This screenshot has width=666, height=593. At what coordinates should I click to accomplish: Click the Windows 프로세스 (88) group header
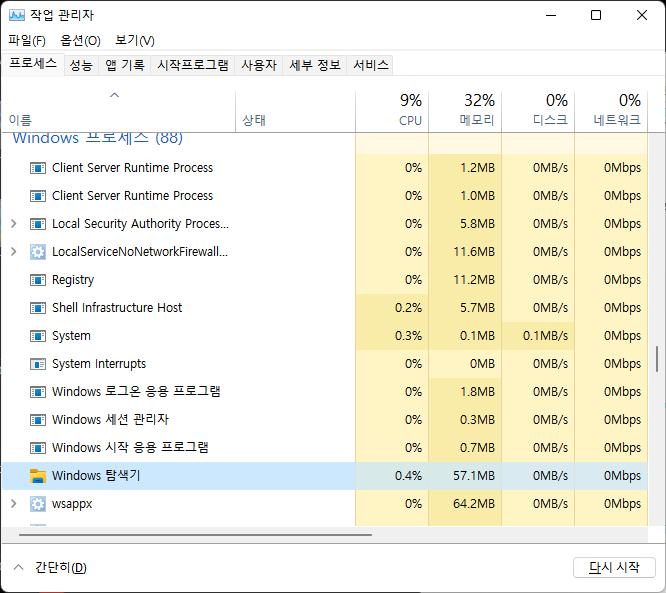coord(97,138)
